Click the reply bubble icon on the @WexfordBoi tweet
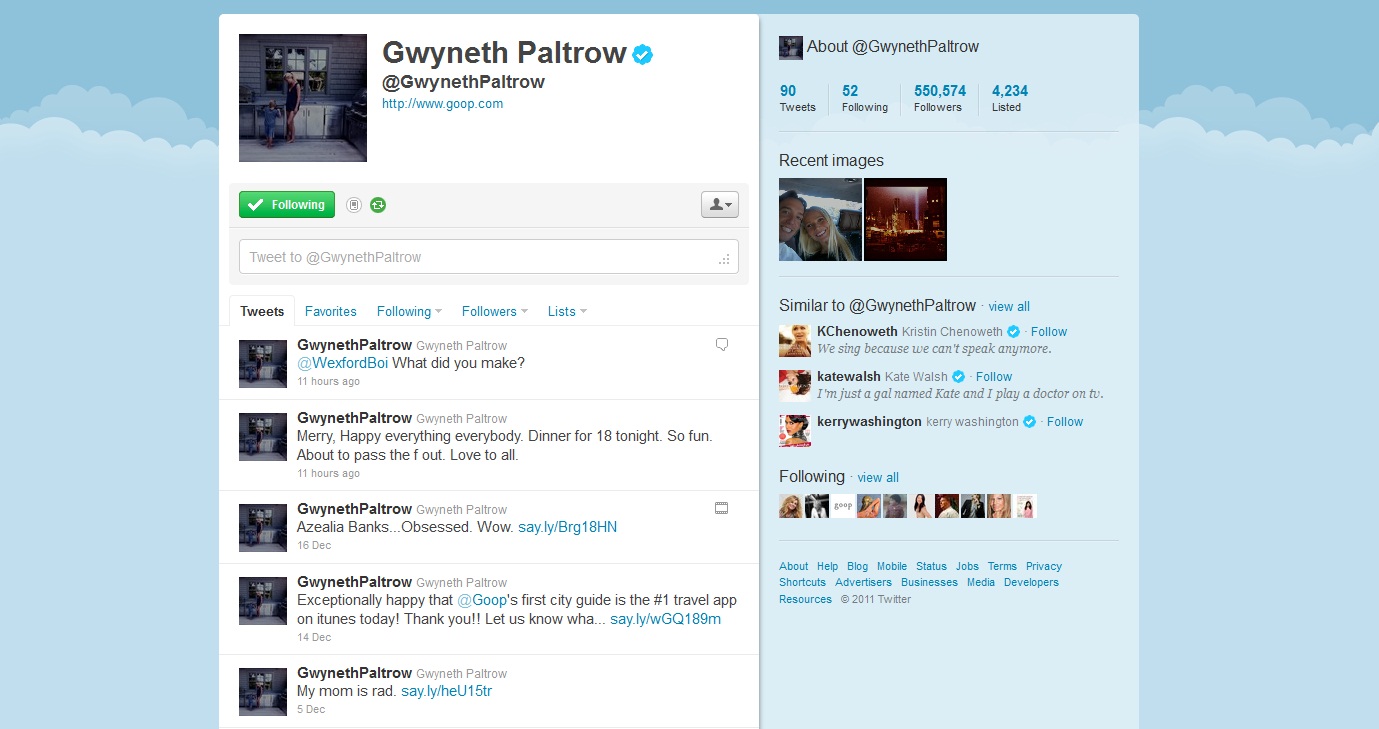This screenshot has height=729, width=1379. click(x=722, y=345)
